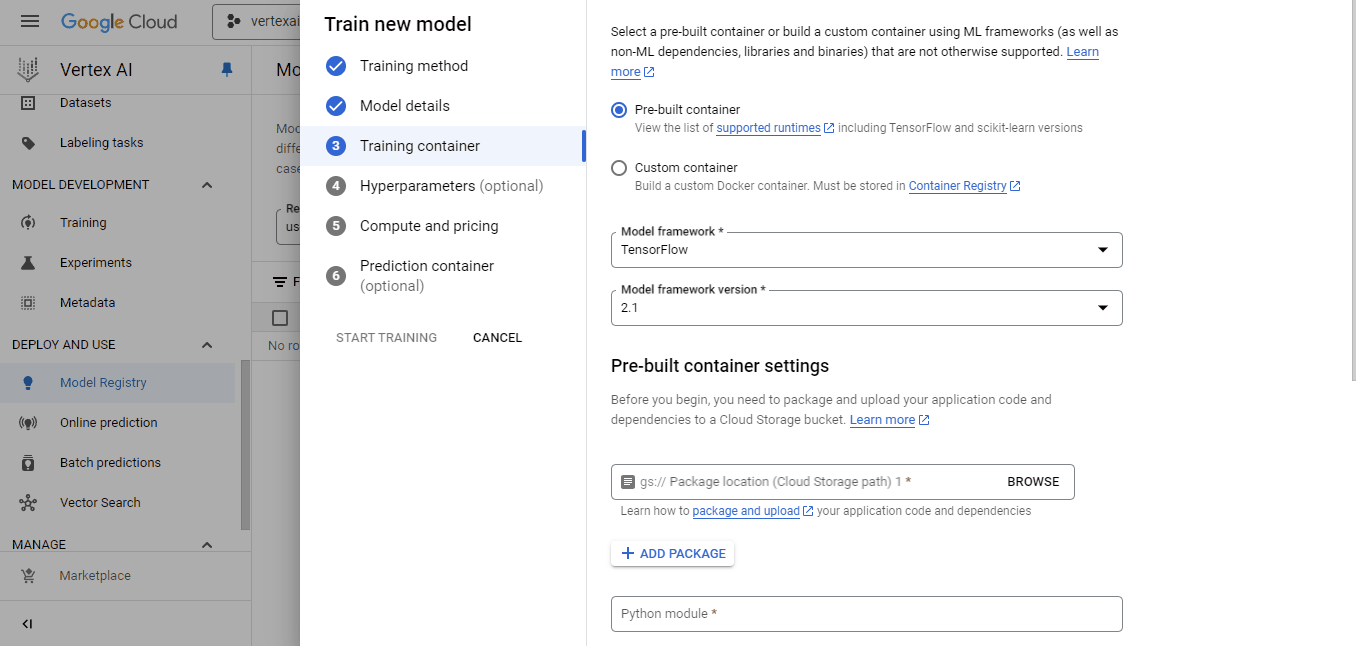Click the Vertex AI product icon

(28, 70)
